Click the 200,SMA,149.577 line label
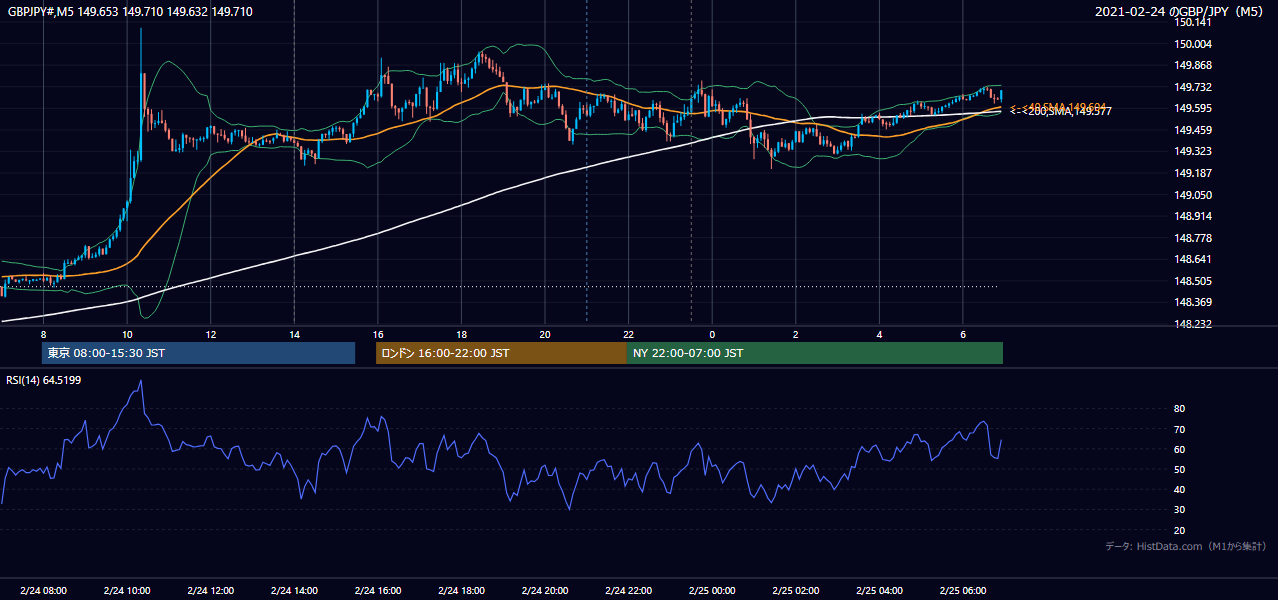Screen dimensions: 1278x600 1061,111
